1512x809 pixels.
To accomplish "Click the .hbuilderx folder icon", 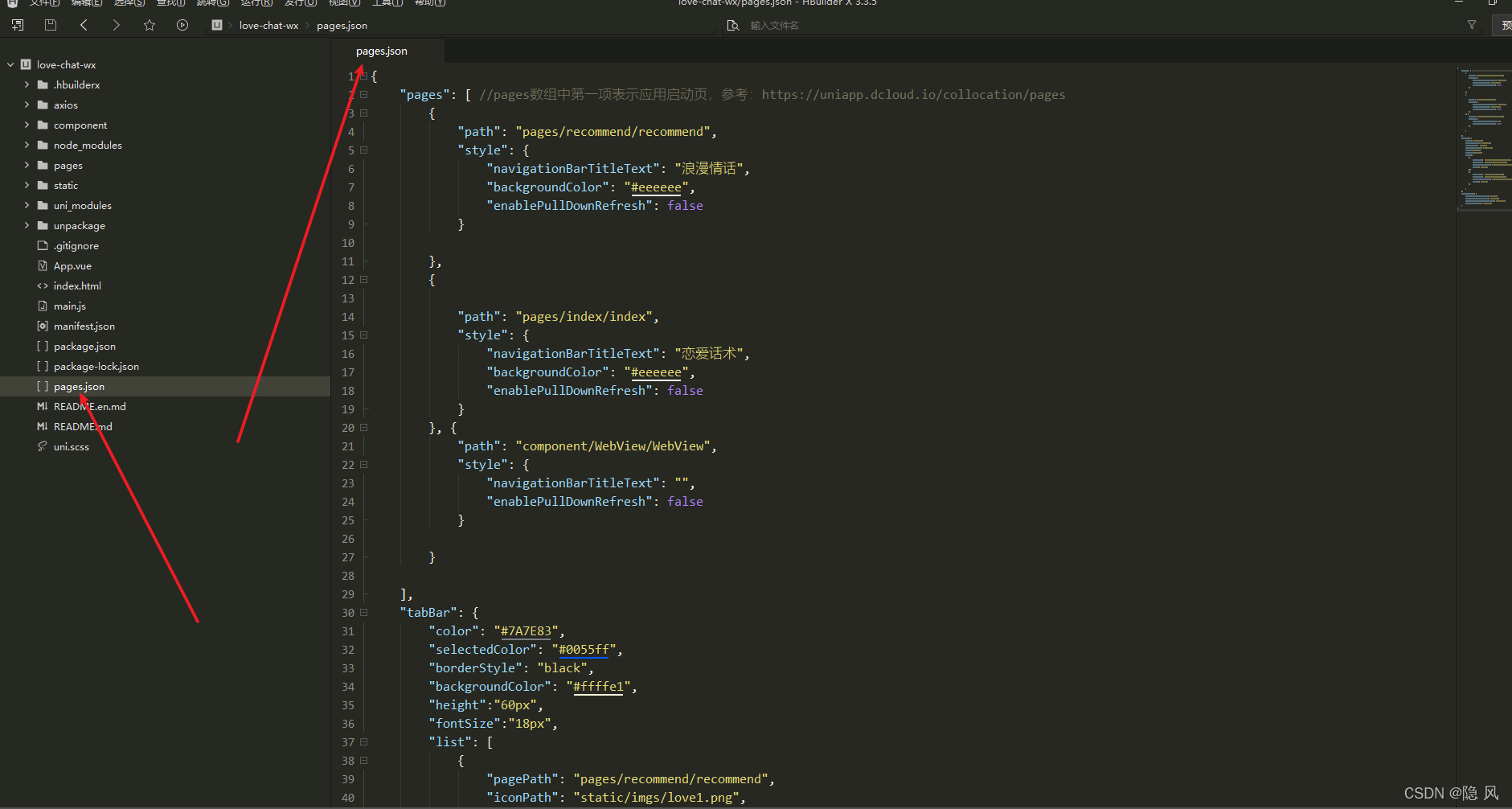I will (43, 84).
